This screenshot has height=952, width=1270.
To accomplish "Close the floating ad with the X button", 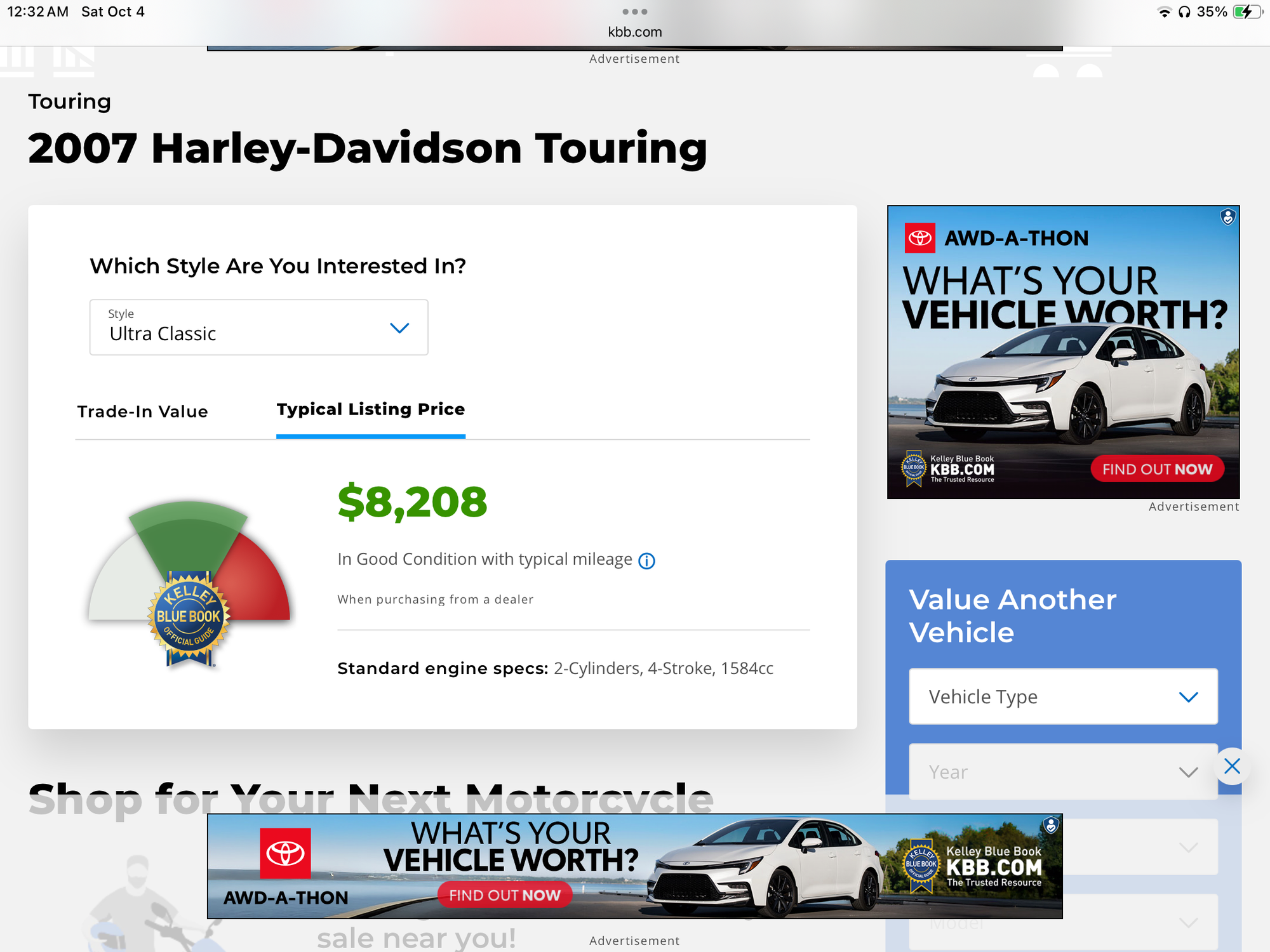I will tap(1232, 767).
